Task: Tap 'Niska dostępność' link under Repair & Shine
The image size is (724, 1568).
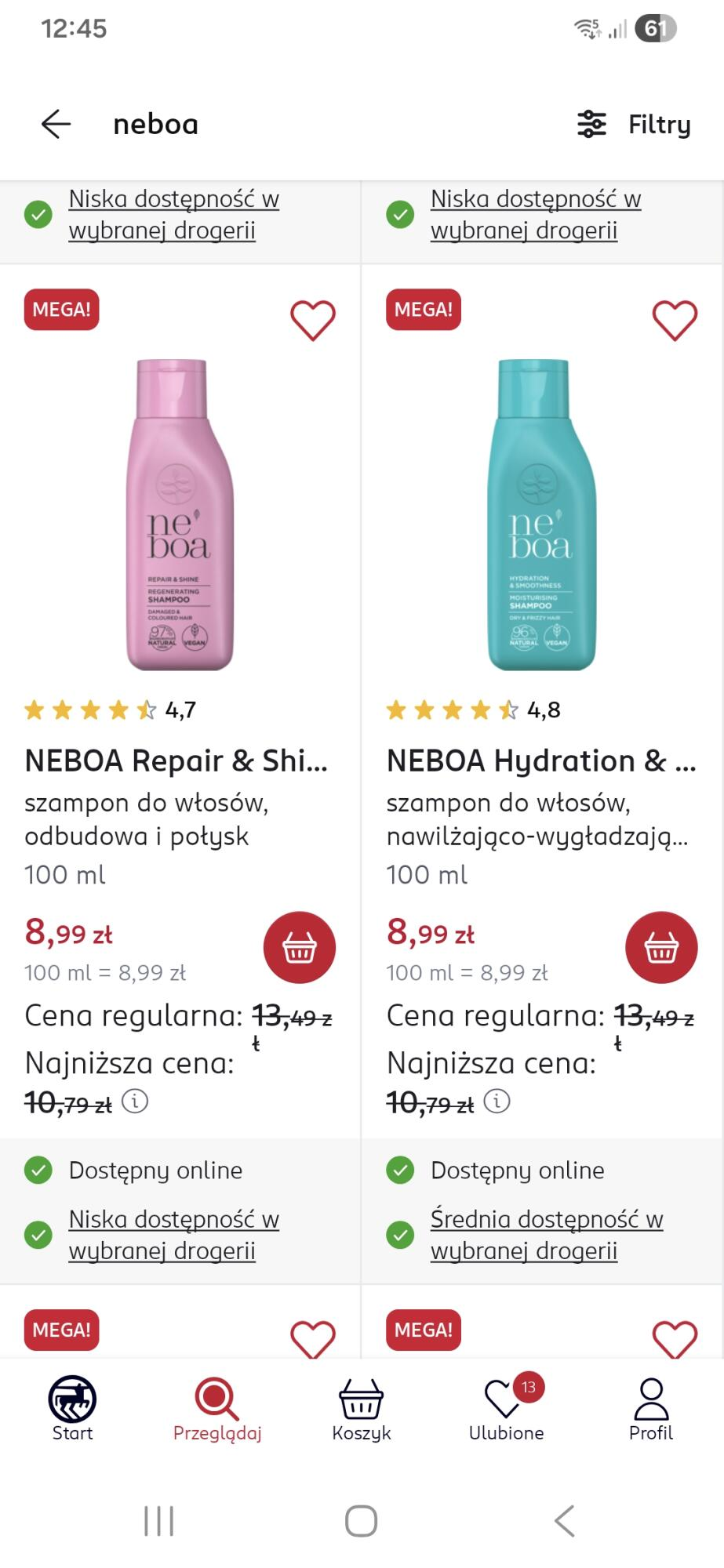Action: 173,1235
